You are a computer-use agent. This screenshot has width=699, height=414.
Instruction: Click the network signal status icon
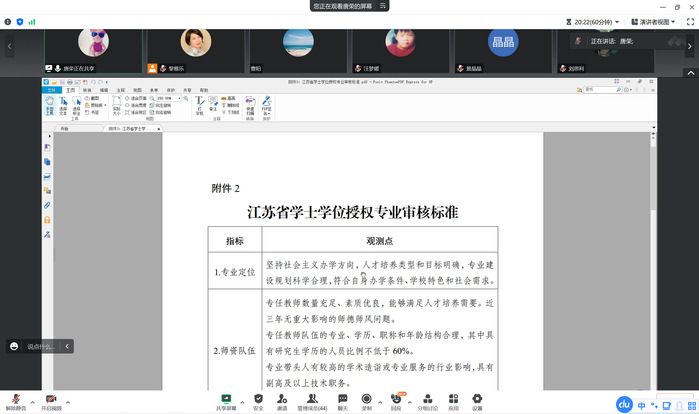click(x=32, y=20)
